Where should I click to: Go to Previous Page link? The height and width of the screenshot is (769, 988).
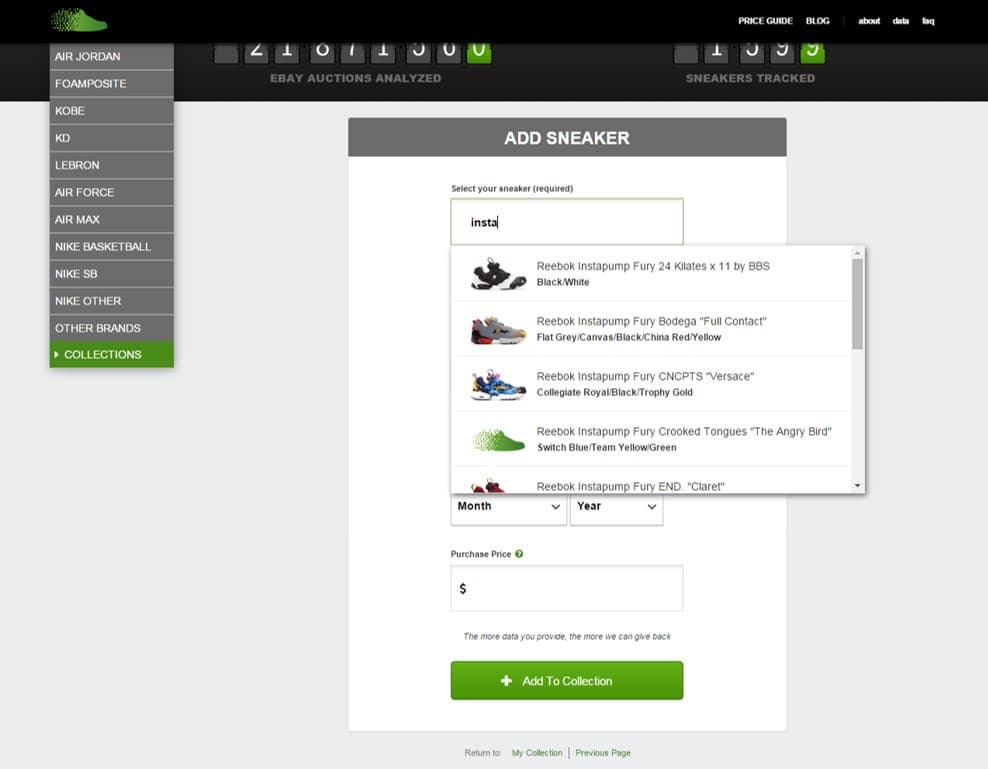[602, 753]
